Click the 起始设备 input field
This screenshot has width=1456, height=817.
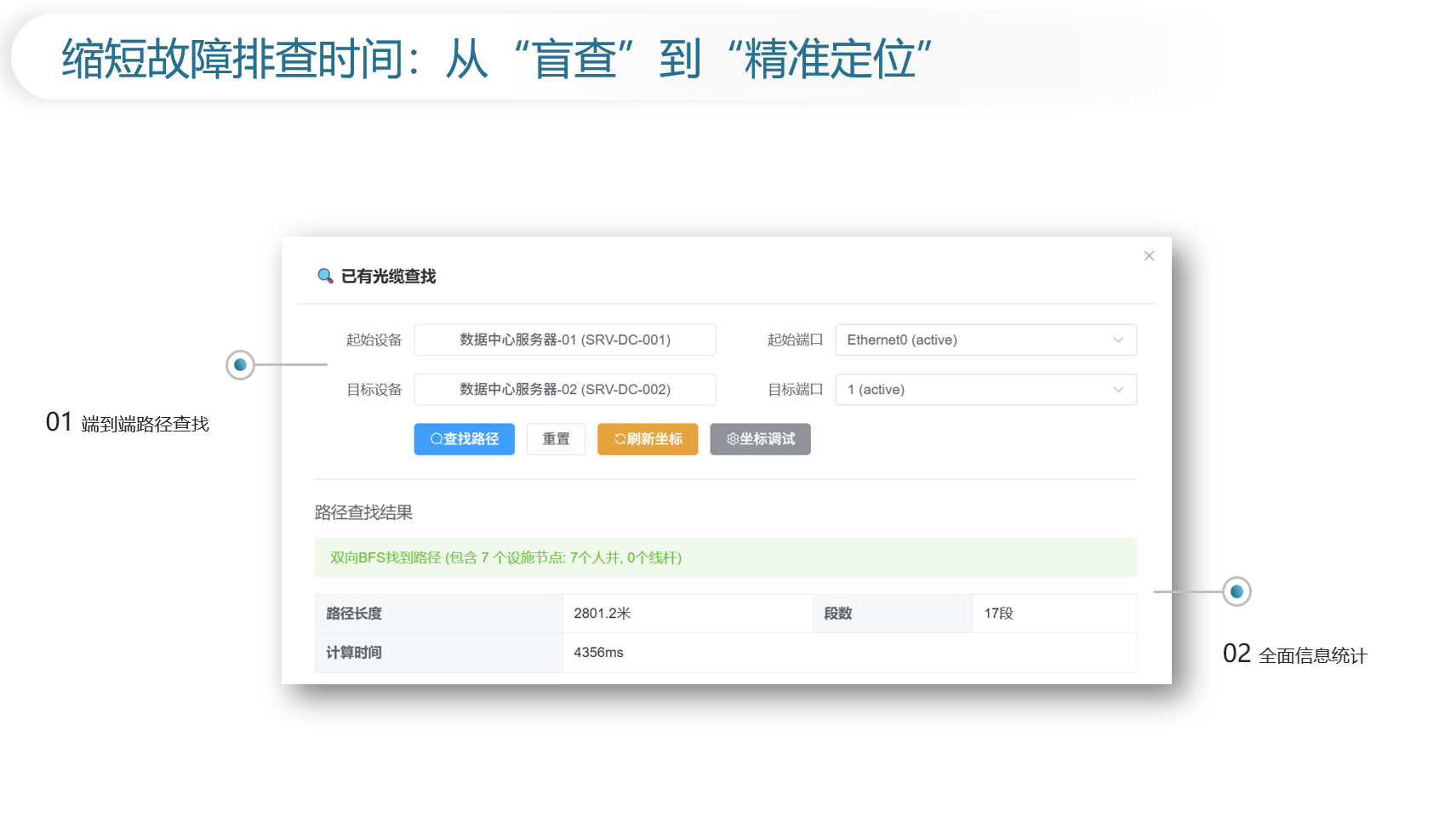pyautogui.click(x=564, y=340)
